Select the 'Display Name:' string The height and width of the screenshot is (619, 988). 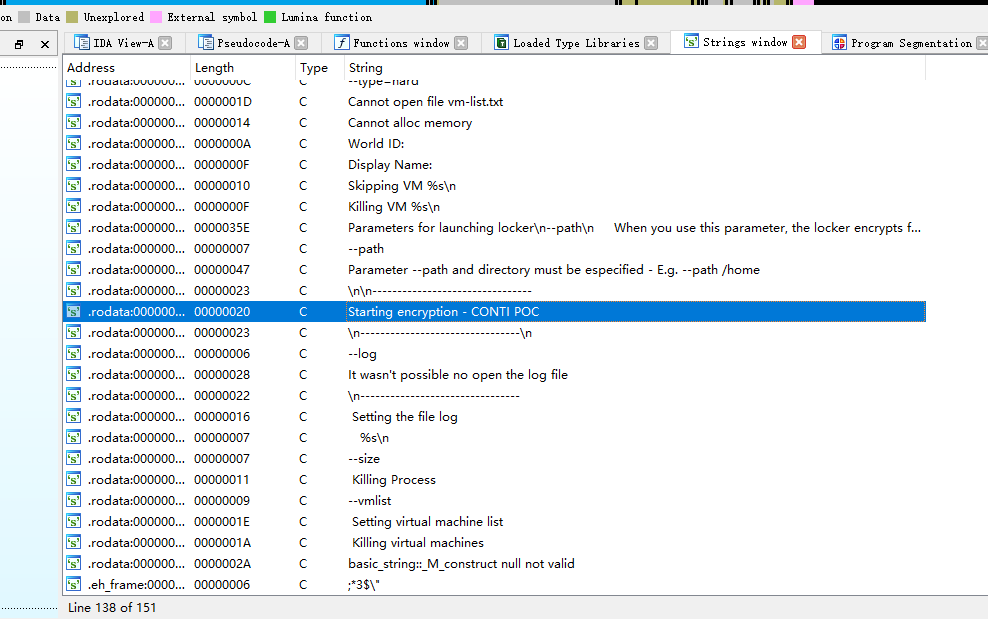click(x=390, y=165)
